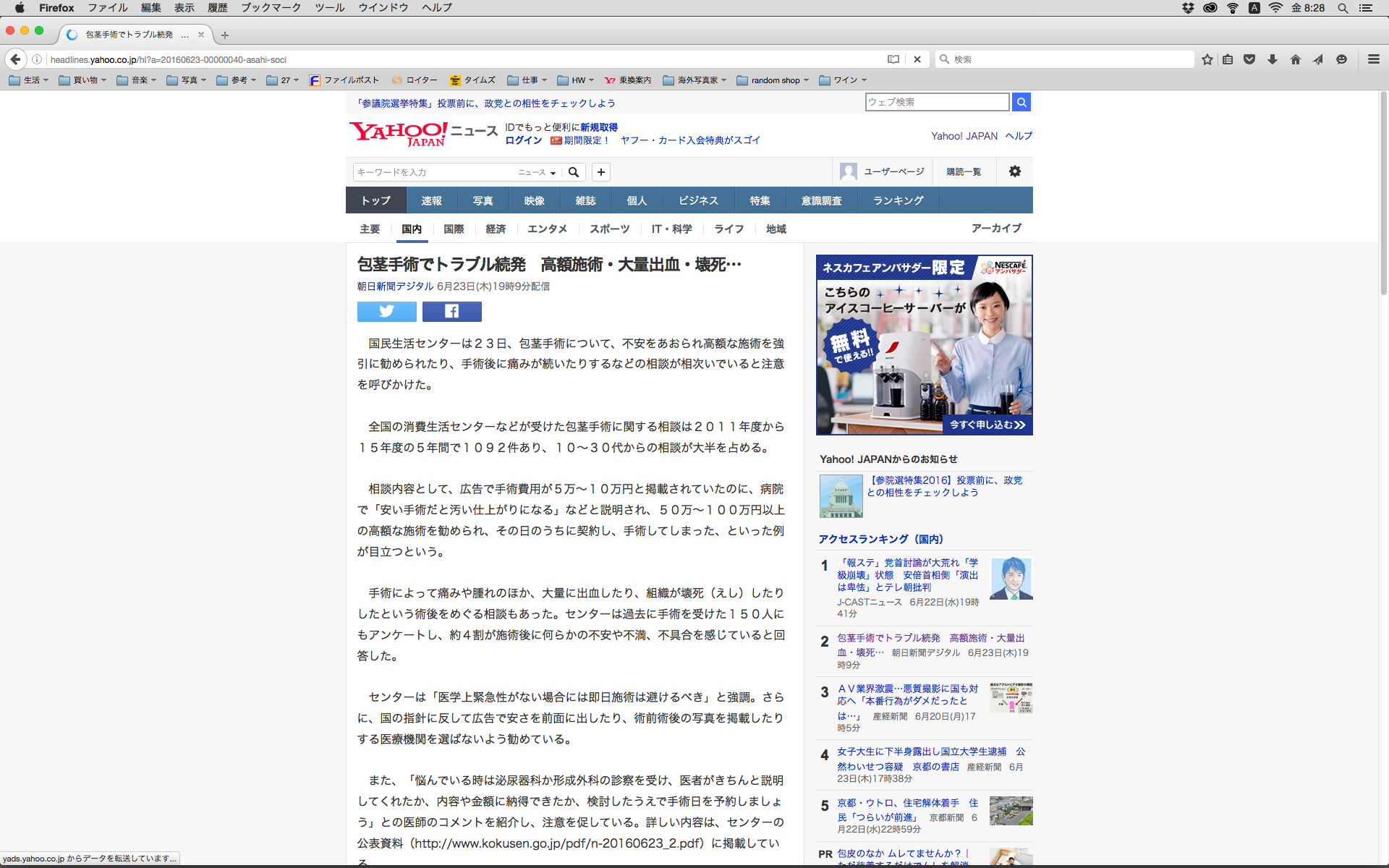Click the blue web search magnifier button
This screenshot has width=1389, height=868.
[1021, 102]
